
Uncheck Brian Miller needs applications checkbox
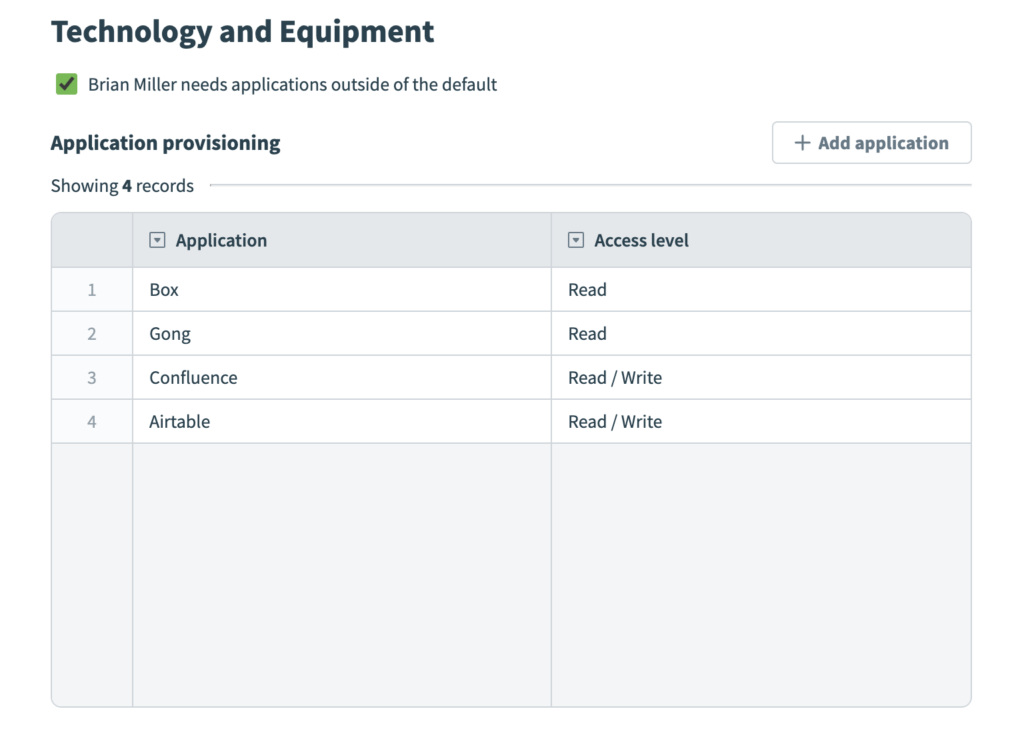[x=67, y=84]
